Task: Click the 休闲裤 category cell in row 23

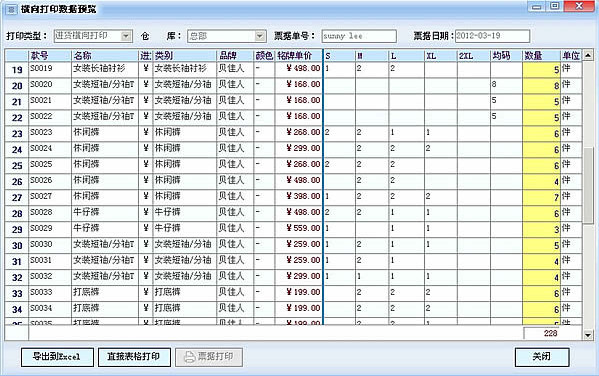Action: [x=185, y=133]
